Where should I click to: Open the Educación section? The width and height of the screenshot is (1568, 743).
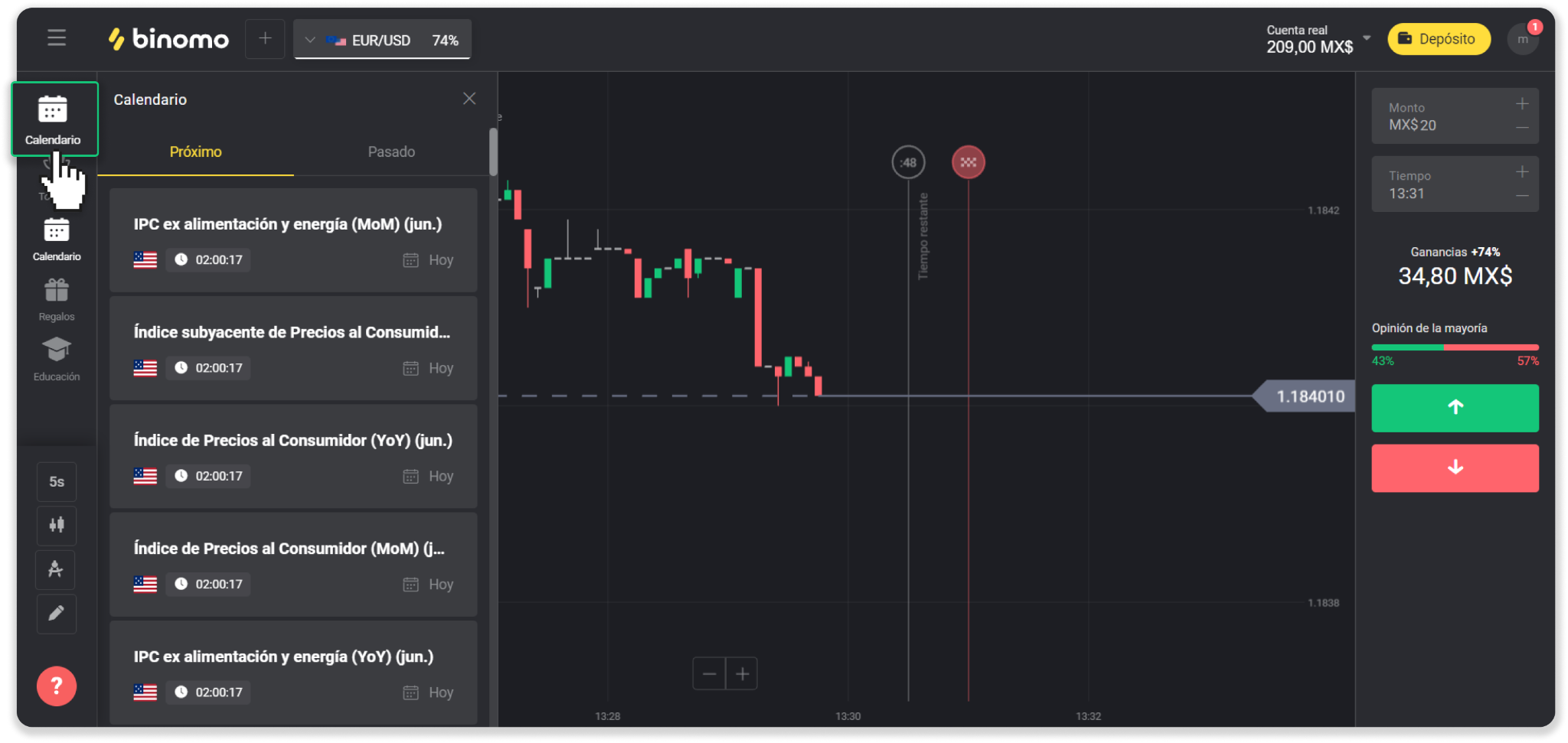57,359
